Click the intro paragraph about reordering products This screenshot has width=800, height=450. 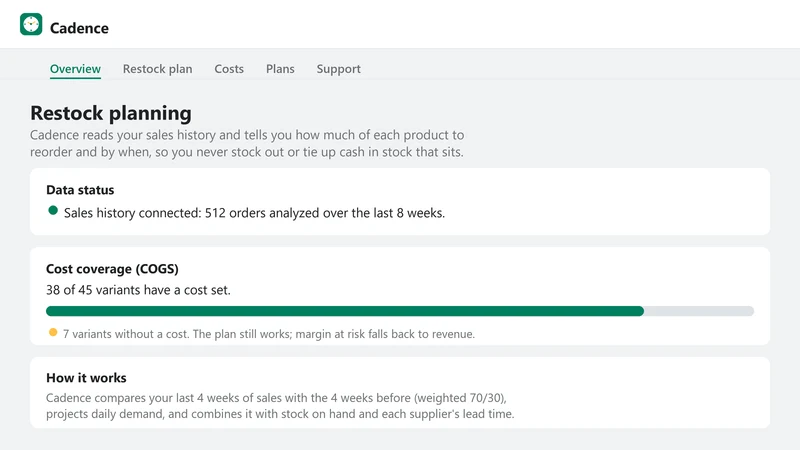(x=247, y=143)
